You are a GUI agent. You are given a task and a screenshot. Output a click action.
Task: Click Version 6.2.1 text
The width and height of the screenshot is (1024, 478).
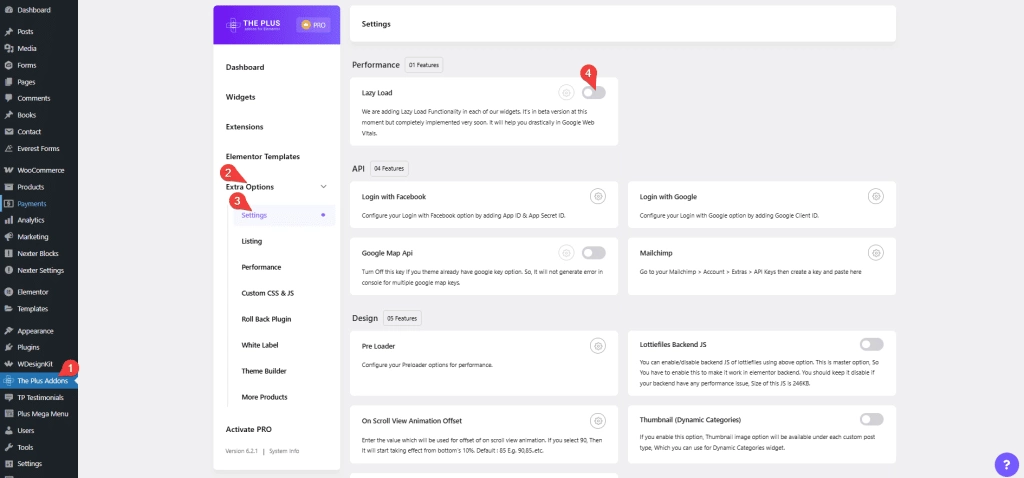[x=242, y=451]
